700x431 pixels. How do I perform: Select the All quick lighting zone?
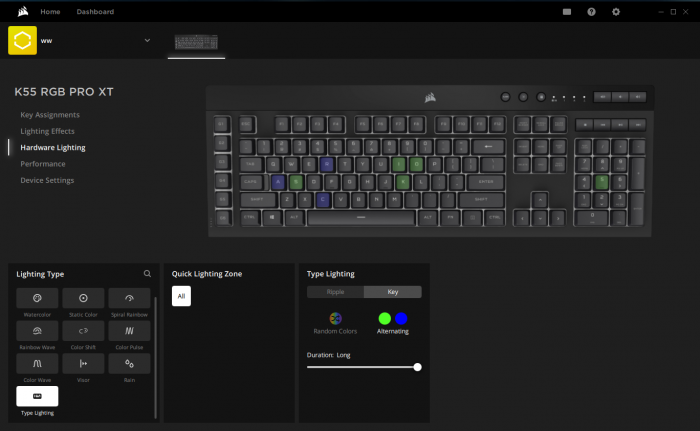tap(181, 297)
